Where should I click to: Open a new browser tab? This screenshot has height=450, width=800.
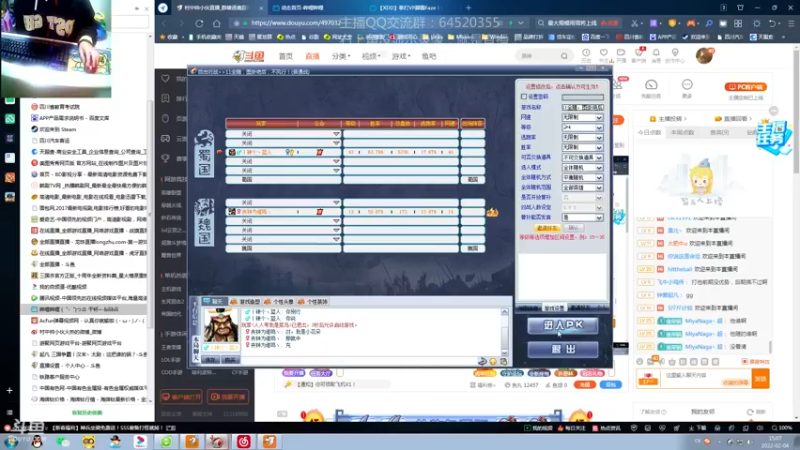tap(468, 8)
